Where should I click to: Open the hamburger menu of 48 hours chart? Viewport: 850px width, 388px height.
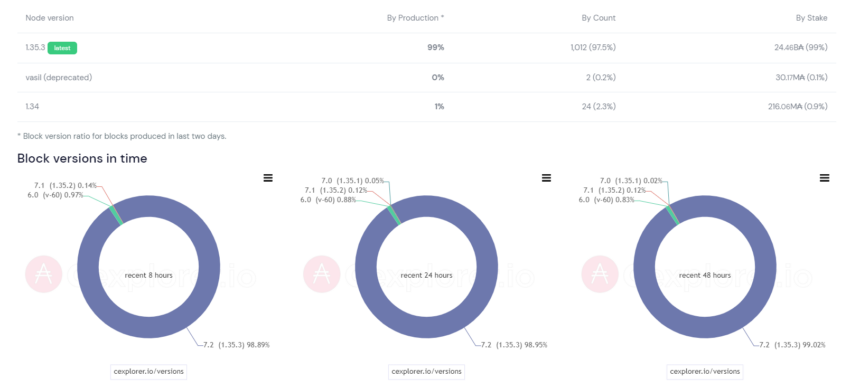825,178
